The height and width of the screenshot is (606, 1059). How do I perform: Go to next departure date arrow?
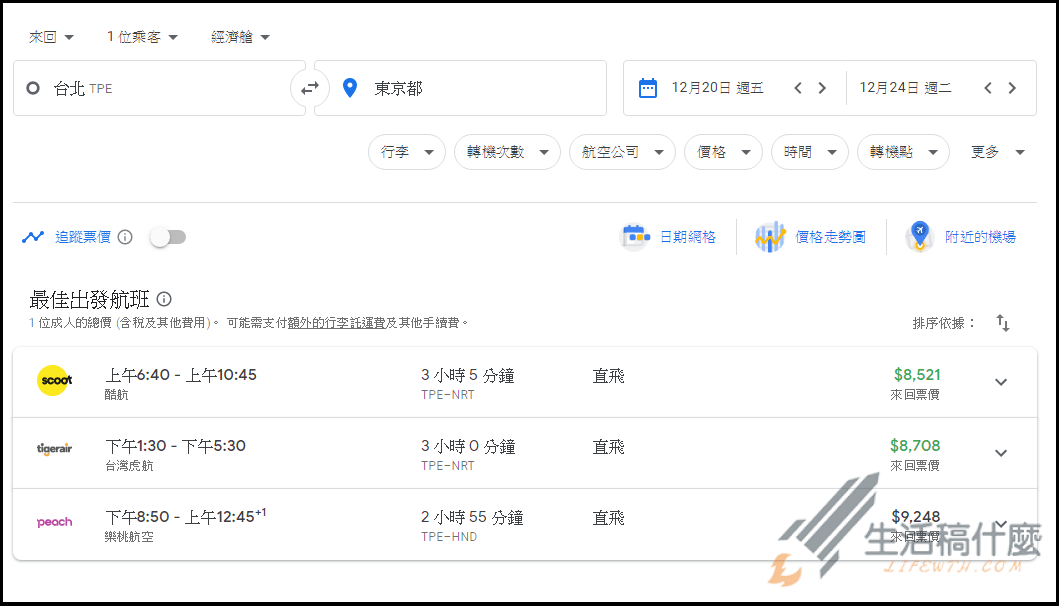[822, 88]
